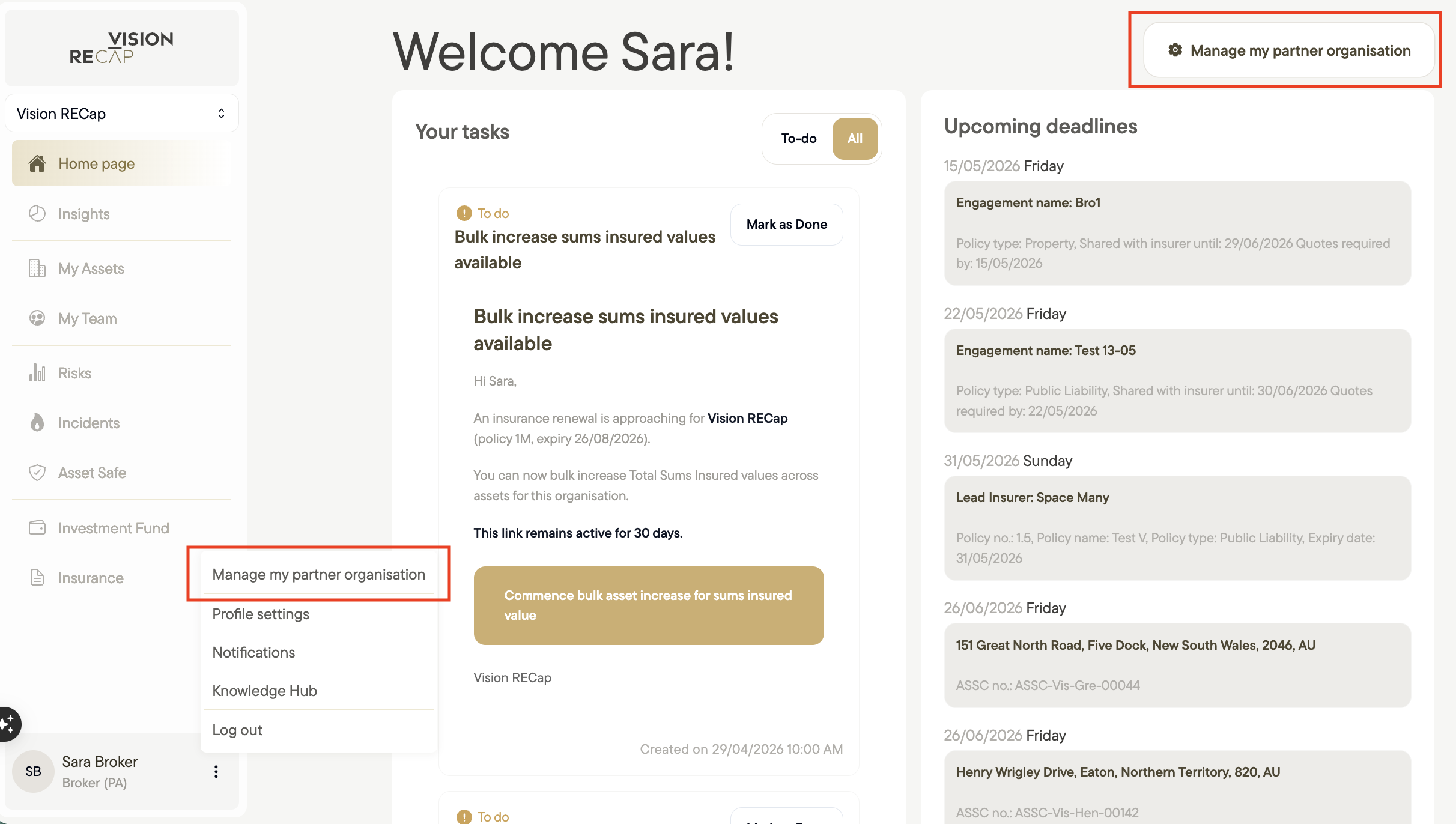Click the Asset Safe shield icon
This screenshot has height=824, width=1456.
(37, 473)
